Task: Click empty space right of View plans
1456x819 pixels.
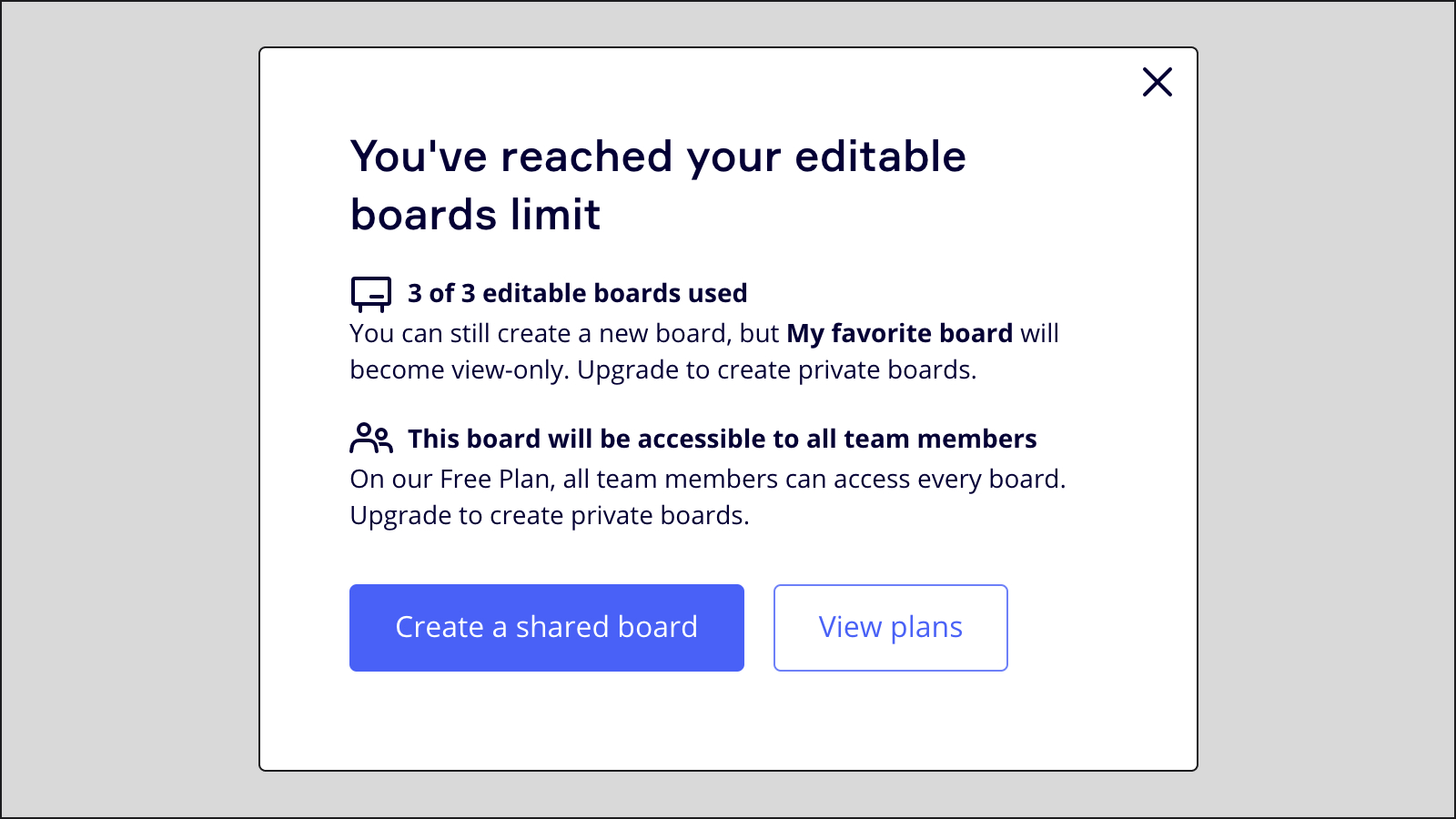Action: point(1101,628)
